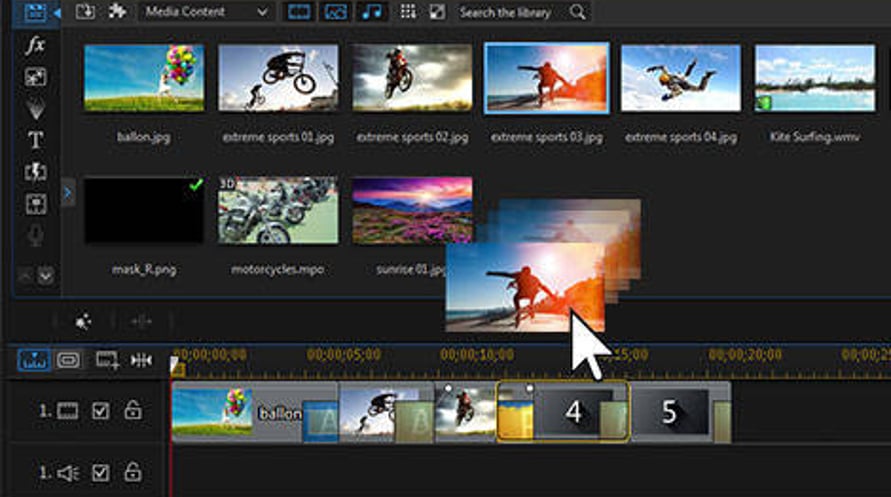This screenshot has width=891, height=497.
Task: Click the Import media icon
Action: pyautogui.click(x=85, y=11)
